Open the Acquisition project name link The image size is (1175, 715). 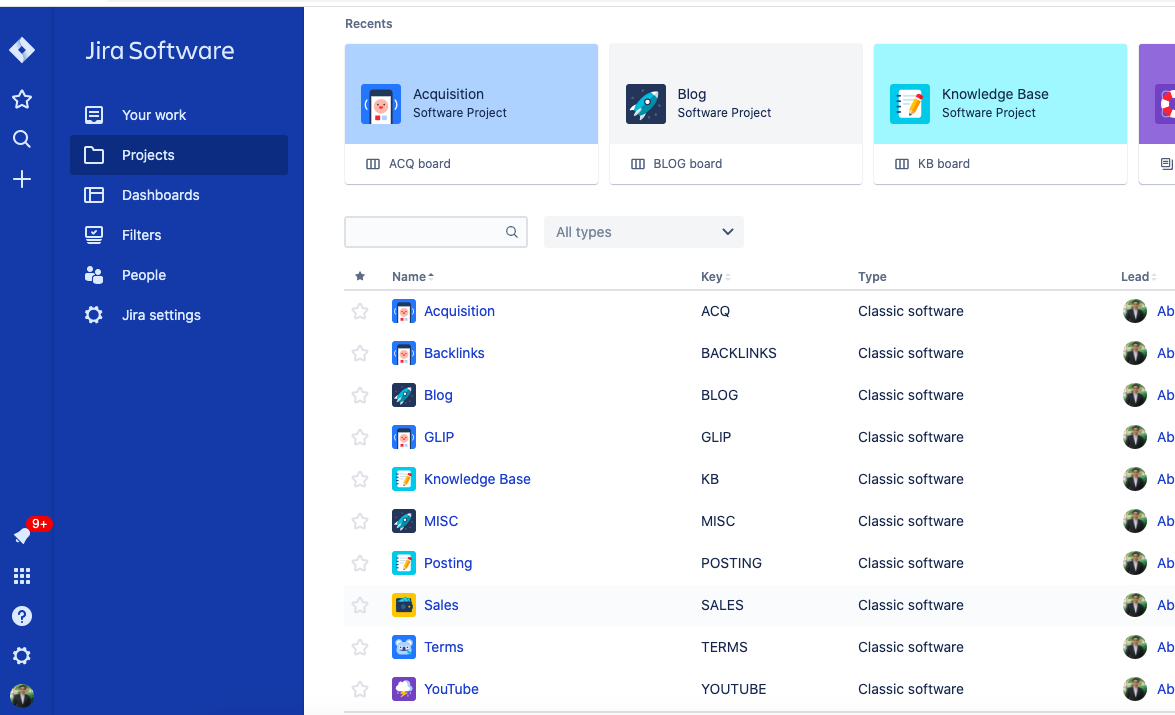459,311
